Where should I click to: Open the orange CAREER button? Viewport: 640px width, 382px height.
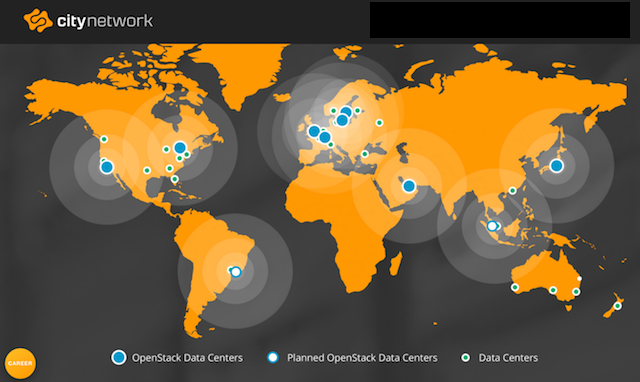tap(20, 363)
